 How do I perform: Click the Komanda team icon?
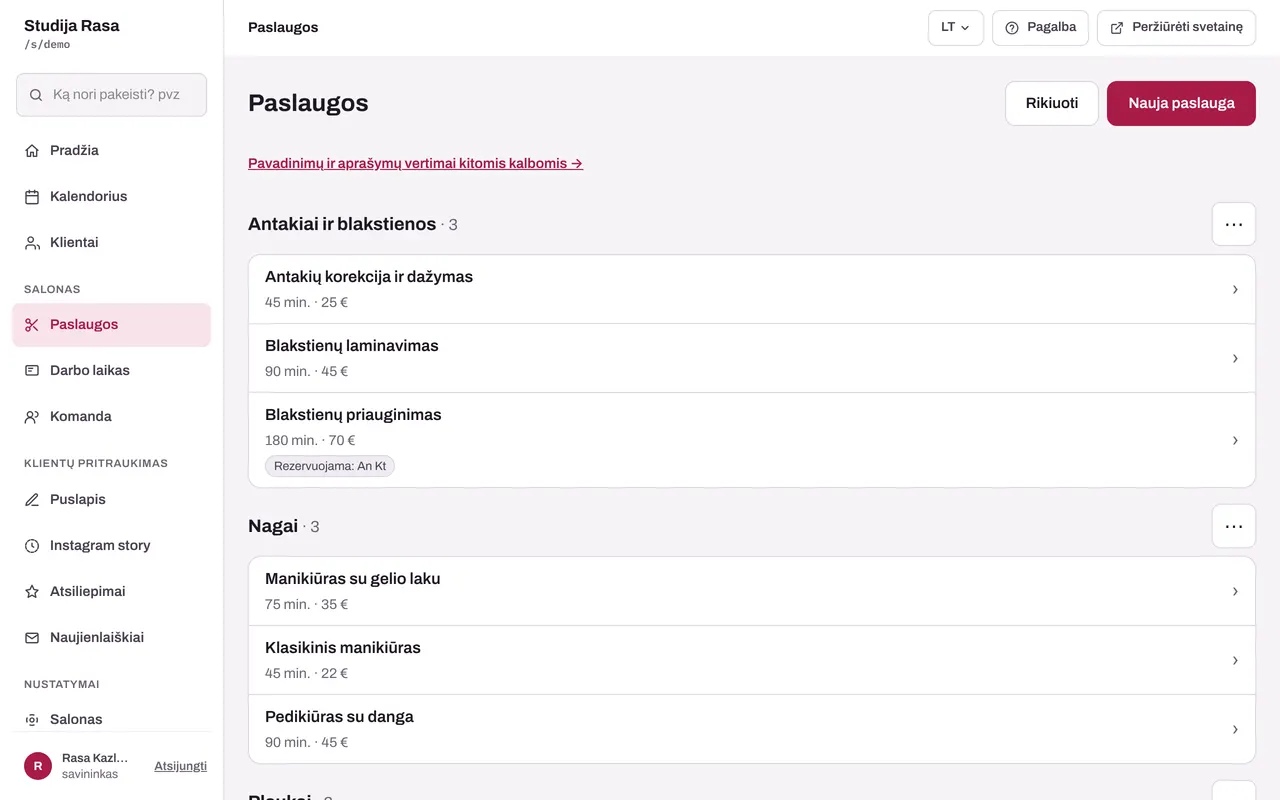(x=32, y=417)
